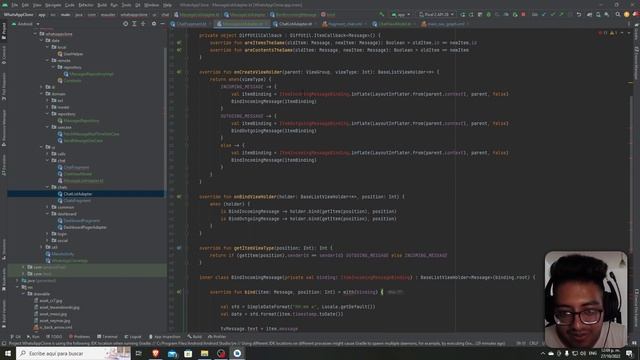Image resolution: width=640 pixels, height=360 pixels.
Task: Switch to fragment_chat.xml editor tab
Action: click(343, 24)
